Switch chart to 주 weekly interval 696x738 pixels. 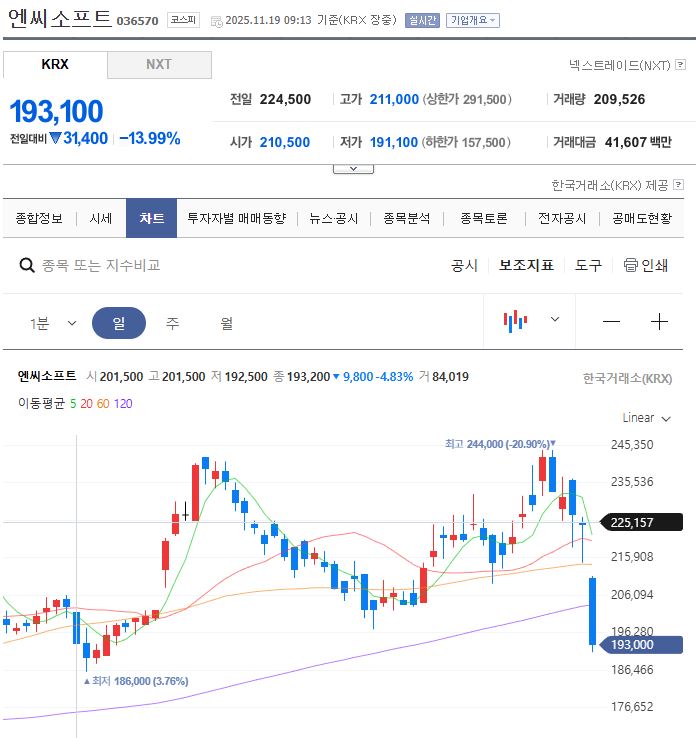tap(173, 323)
